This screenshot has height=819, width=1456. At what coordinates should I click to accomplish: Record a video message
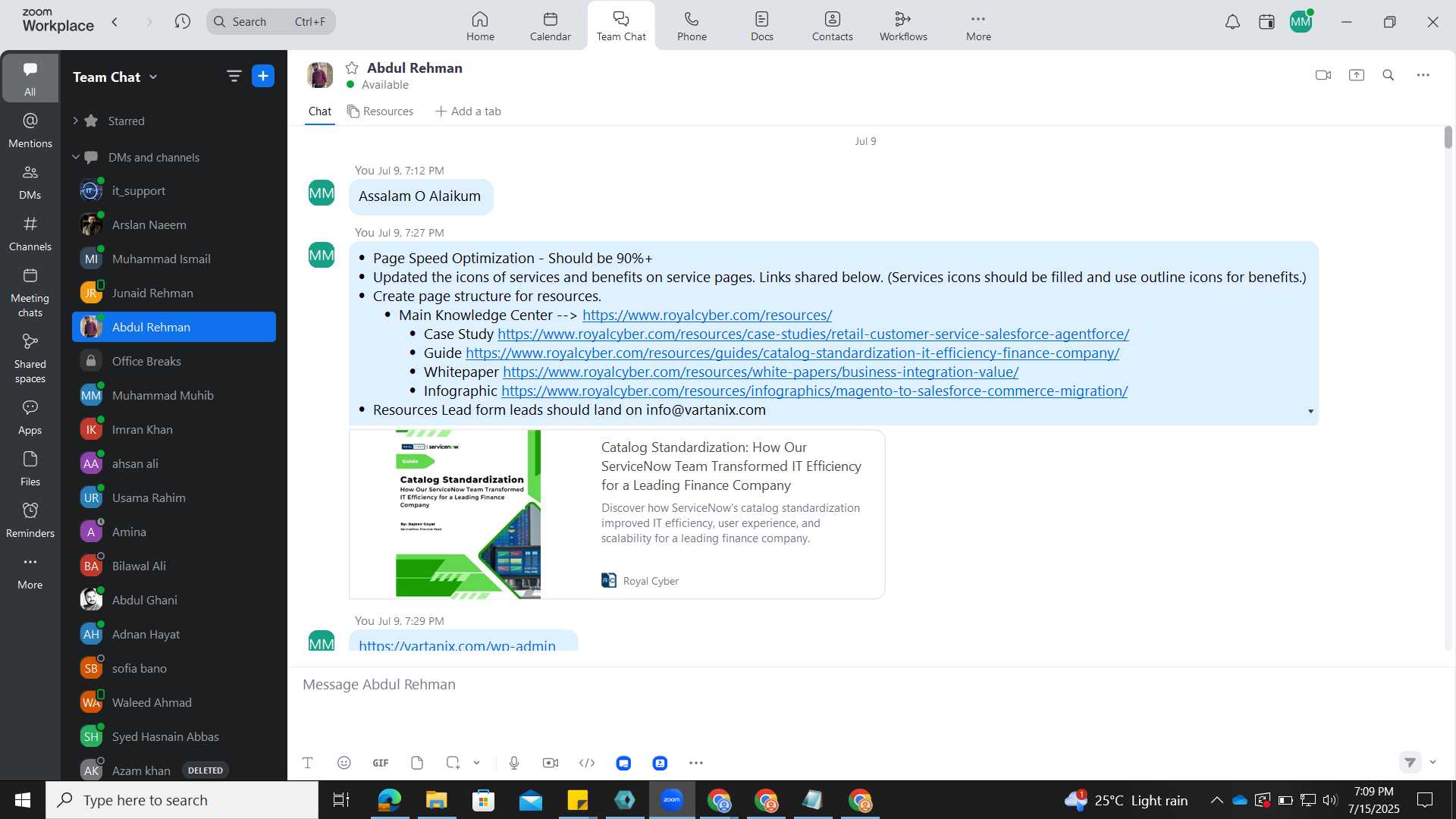click(551, 763)
